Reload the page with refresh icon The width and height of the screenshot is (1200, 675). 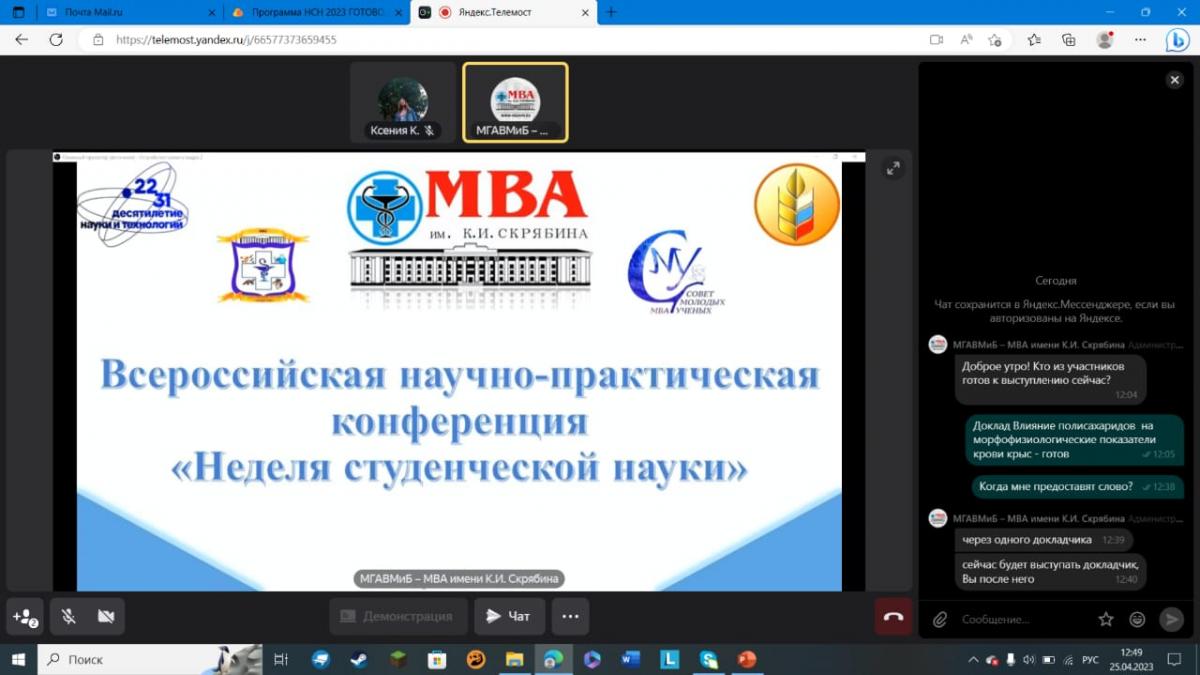click(x=56, y=40)
